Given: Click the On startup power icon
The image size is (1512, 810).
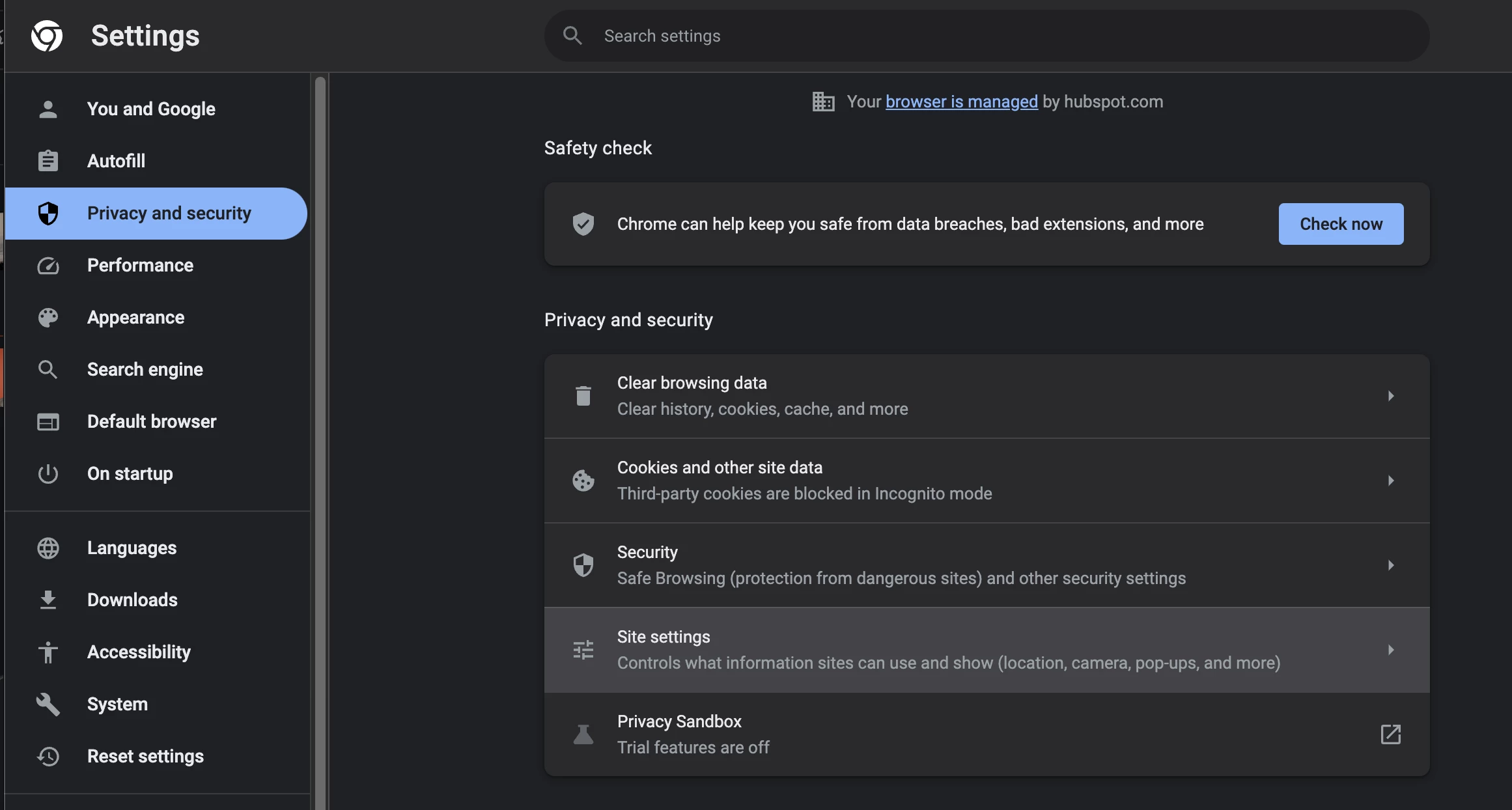Looking at the screenshot, I should pyautogui.click(x=48, y=474).
